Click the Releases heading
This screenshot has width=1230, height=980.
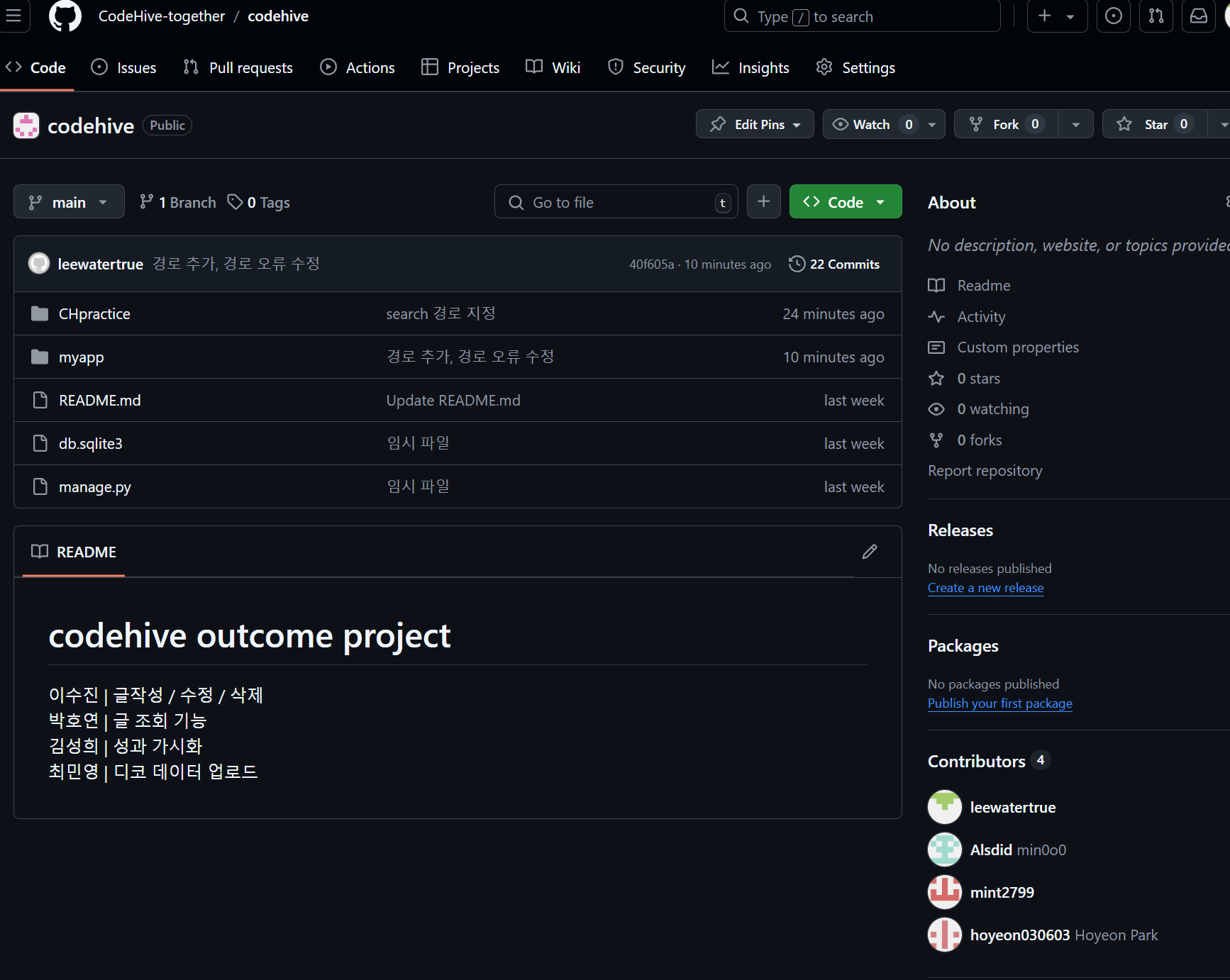[960, 530]
